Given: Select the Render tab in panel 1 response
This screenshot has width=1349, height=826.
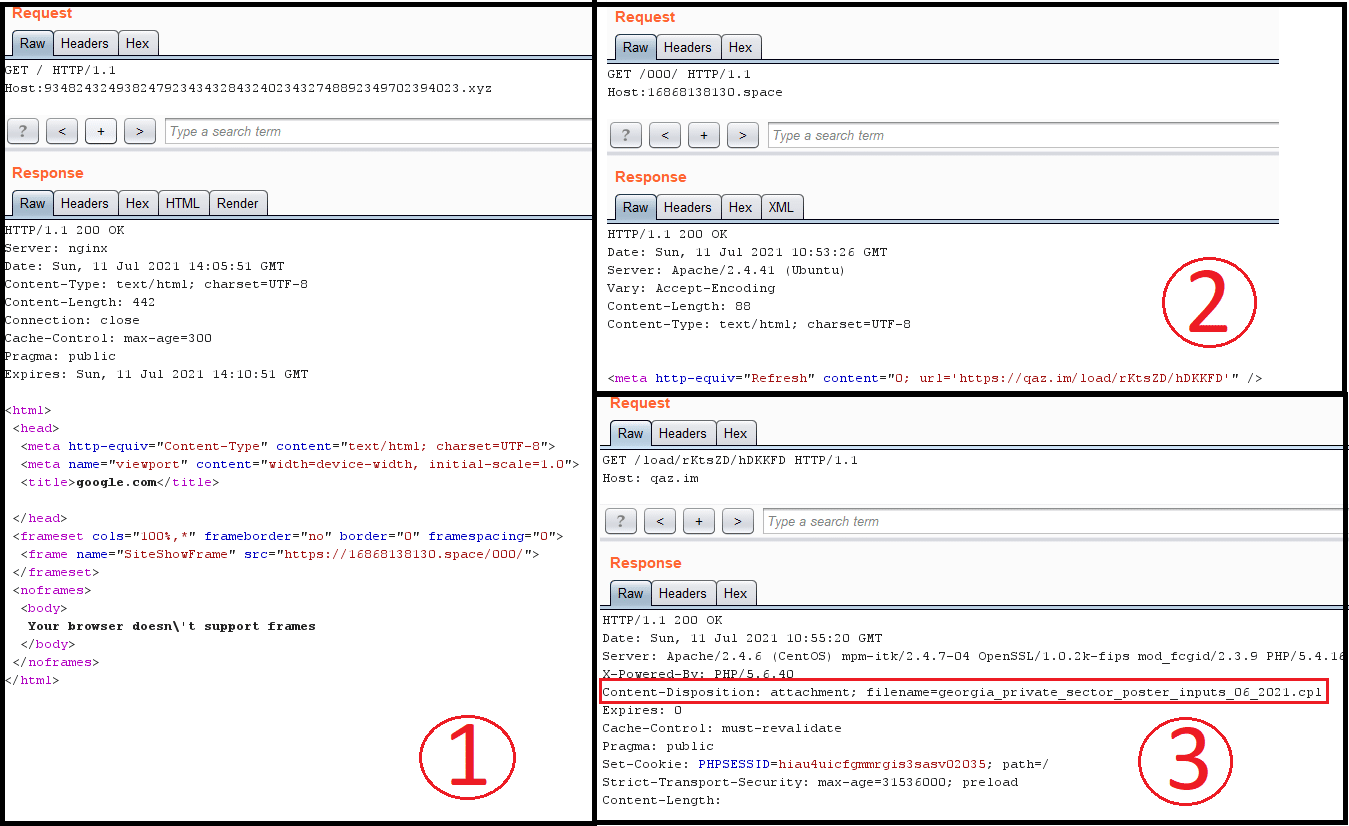Looking at the screenshot, I should [238, 203].
